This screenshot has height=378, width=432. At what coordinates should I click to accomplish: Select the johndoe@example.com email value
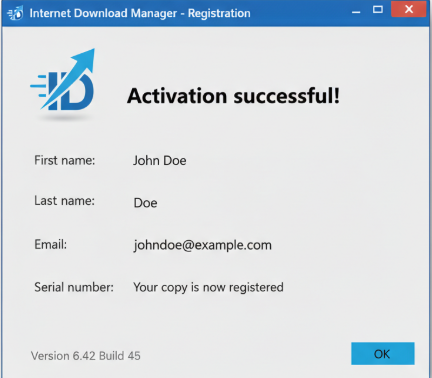tap(203, 245)
